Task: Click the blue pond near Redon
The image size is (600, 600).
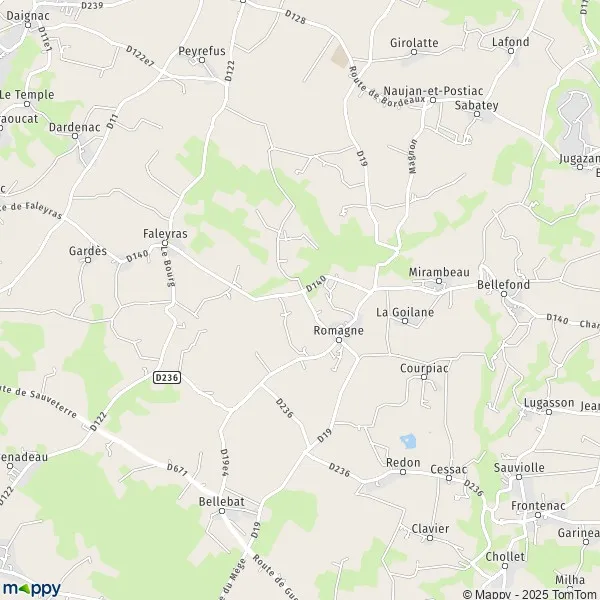Action: point(408,441)
